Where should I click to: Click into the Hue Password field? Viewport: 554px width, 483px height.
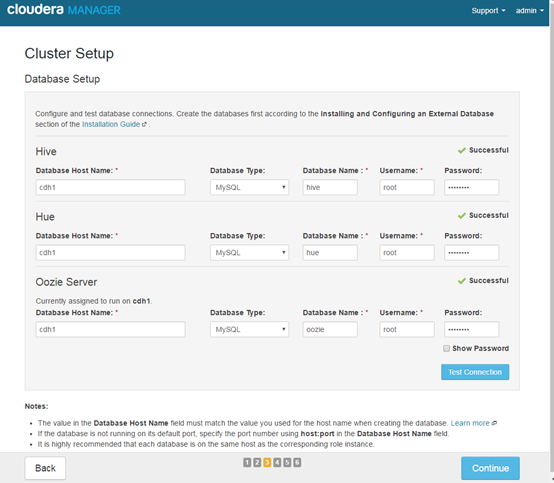(x=472, y=253)
